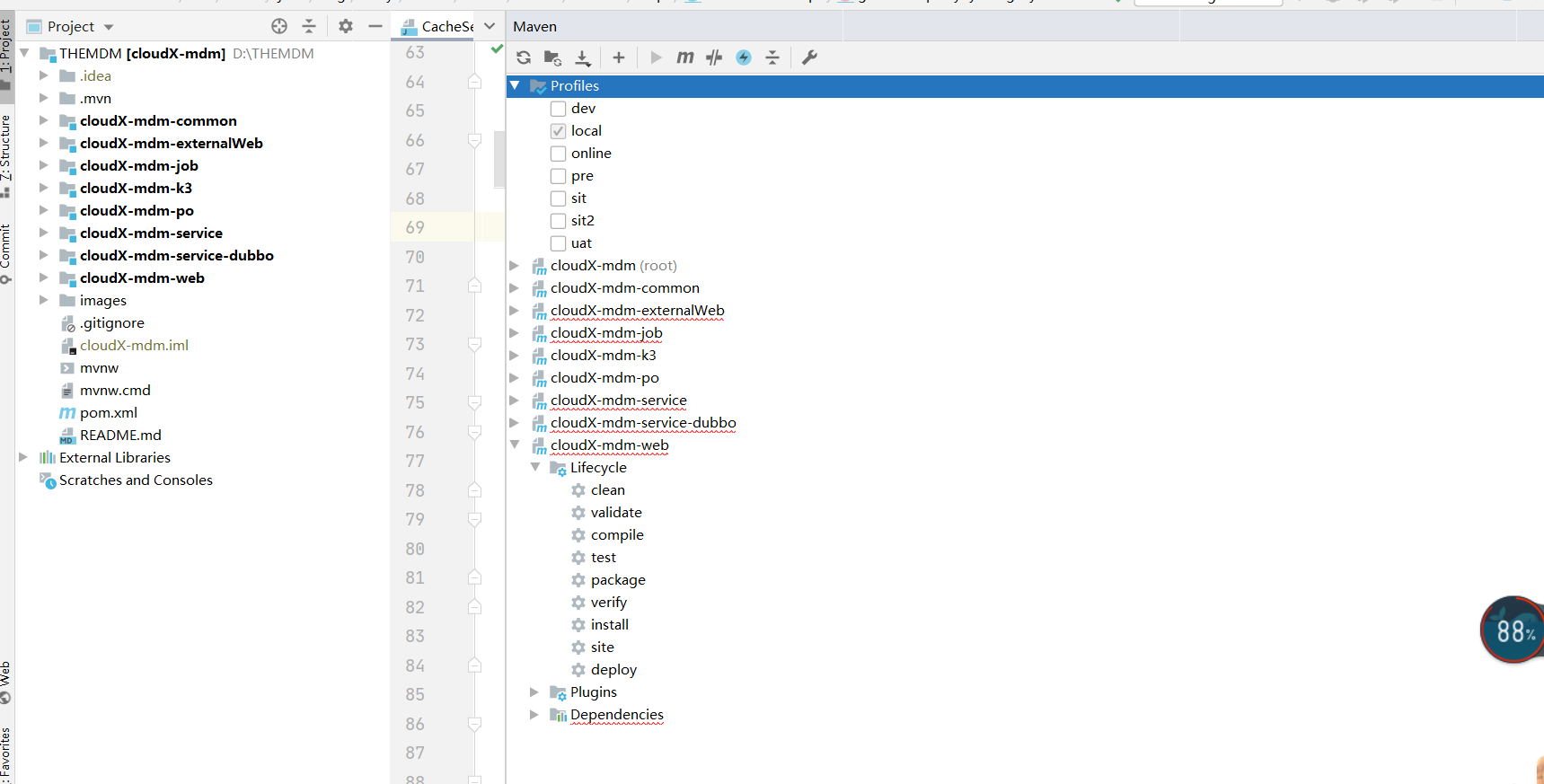Click fold marker at line 64
Image resolution: width=1544 pixels, height=784 pixels.
pyautogui.click(x=474, y=82)
